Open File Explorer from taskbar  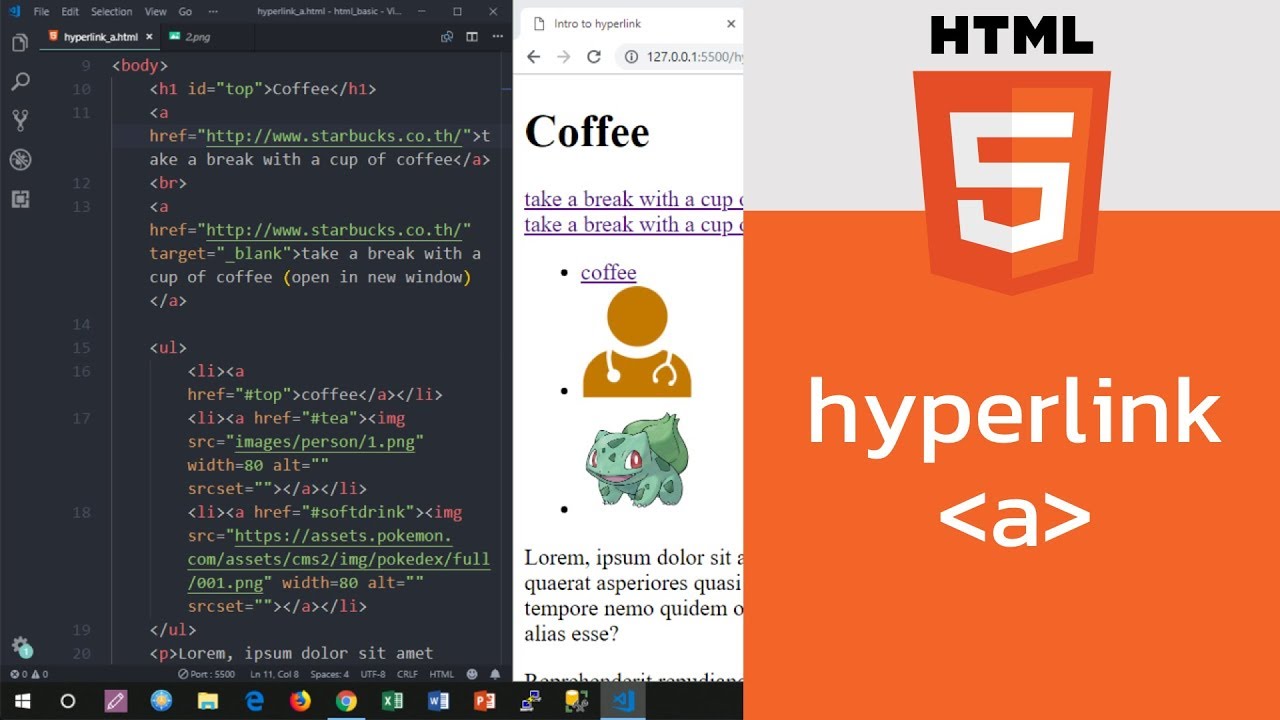tap(208, 701)
